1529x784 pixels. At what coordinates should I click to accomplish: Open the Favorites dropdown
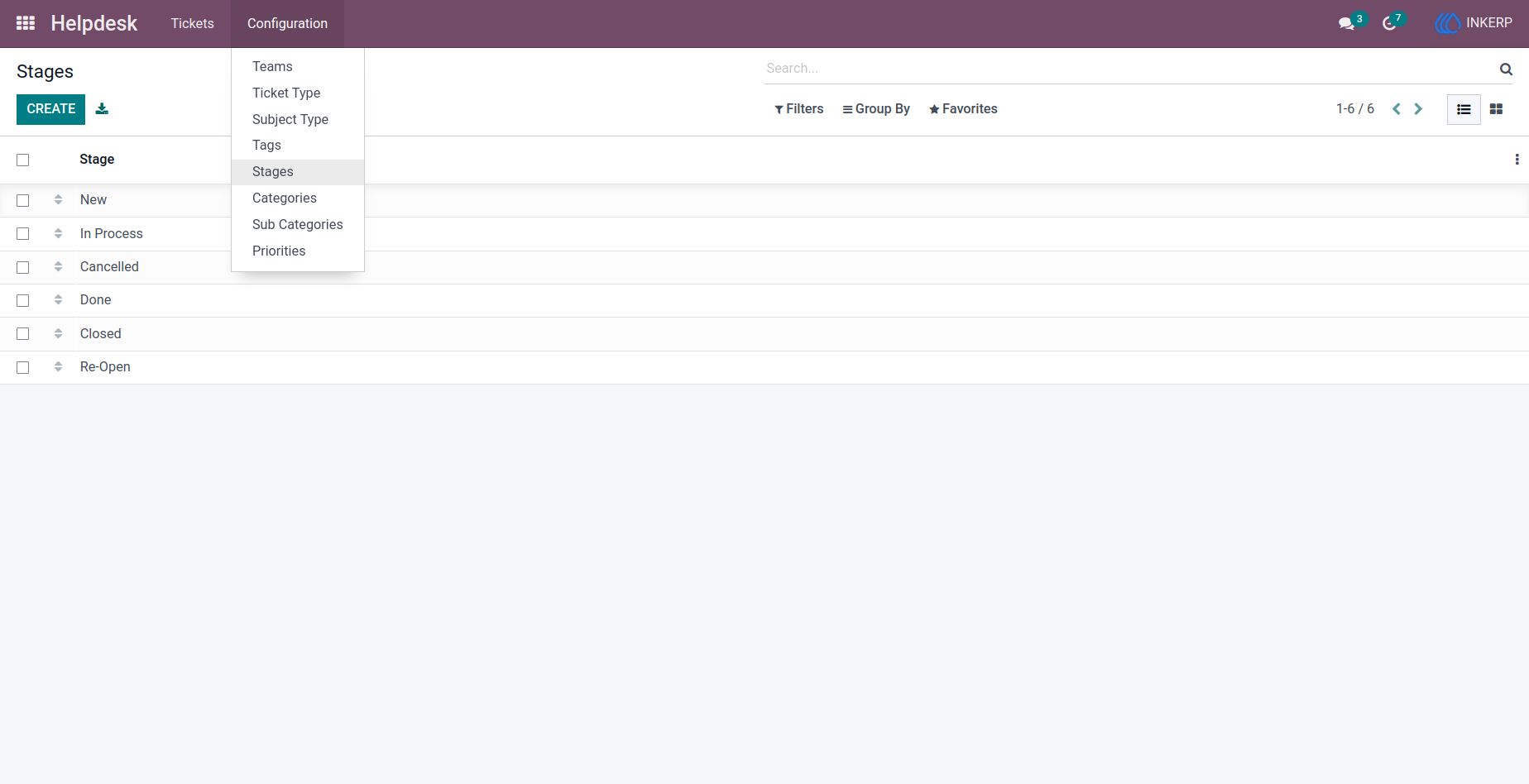tap(963, 109)
